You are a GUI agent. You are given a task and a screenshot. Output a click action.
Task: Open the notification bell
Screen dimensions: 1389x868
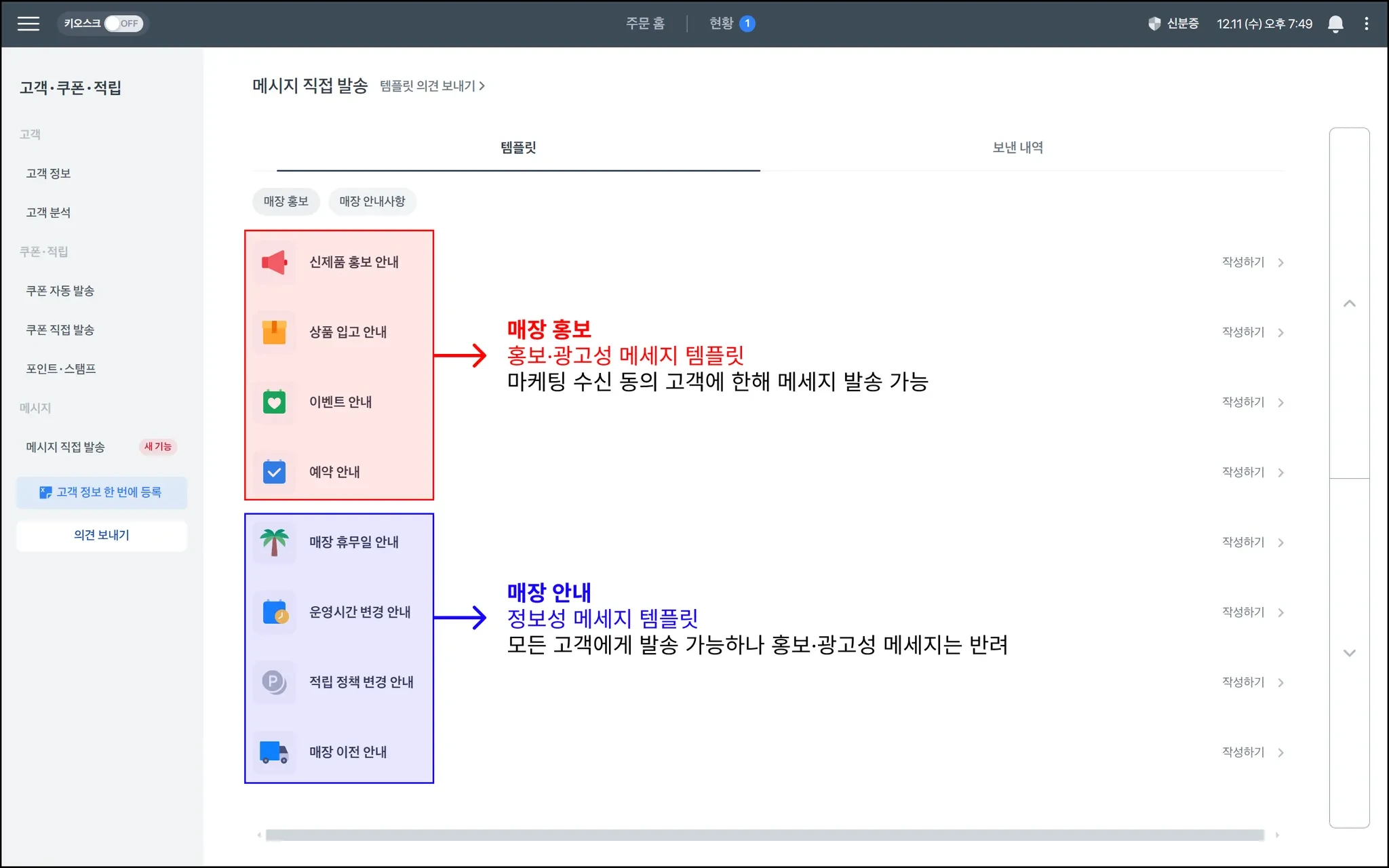click(1335, 24)
